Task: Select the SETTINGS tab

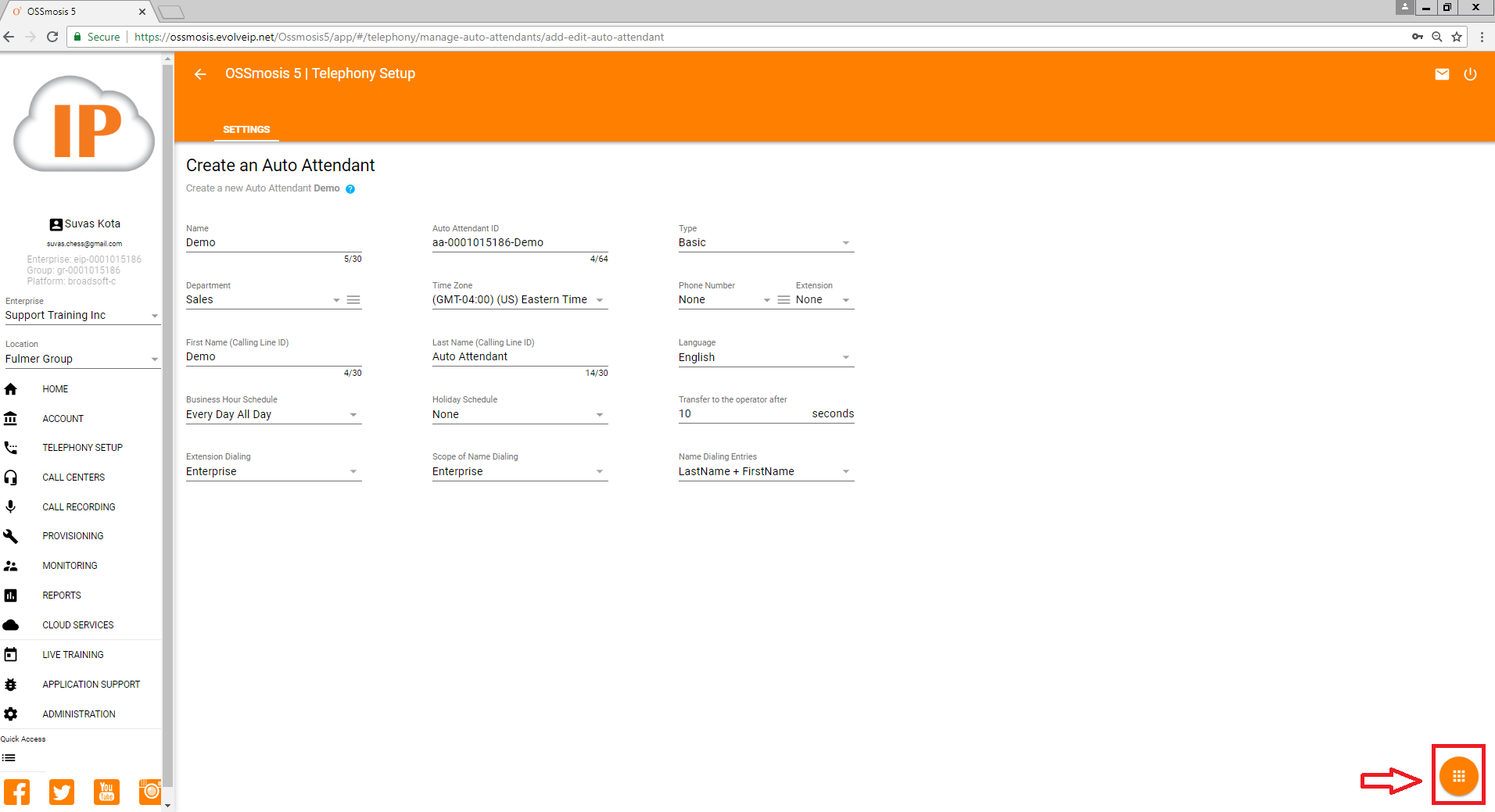Action: (x=246, y=130)
